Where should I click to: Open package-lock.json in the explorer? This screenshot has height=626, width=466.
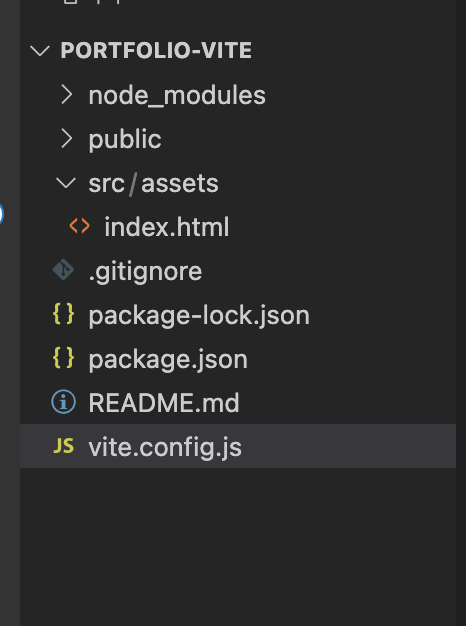point(199,315)
